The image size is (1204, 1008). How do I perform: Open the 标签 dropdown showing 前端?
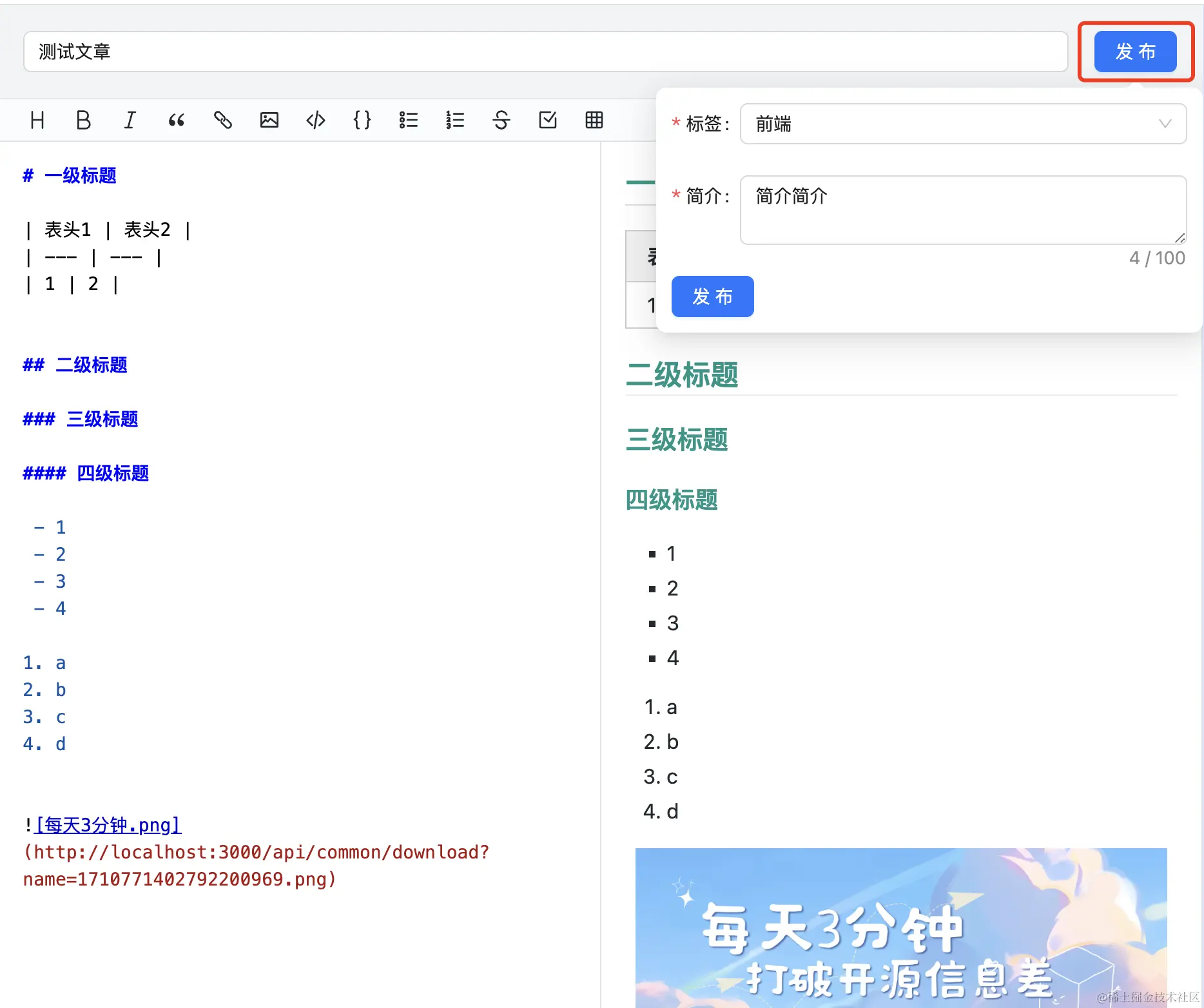tap(963, 124)
